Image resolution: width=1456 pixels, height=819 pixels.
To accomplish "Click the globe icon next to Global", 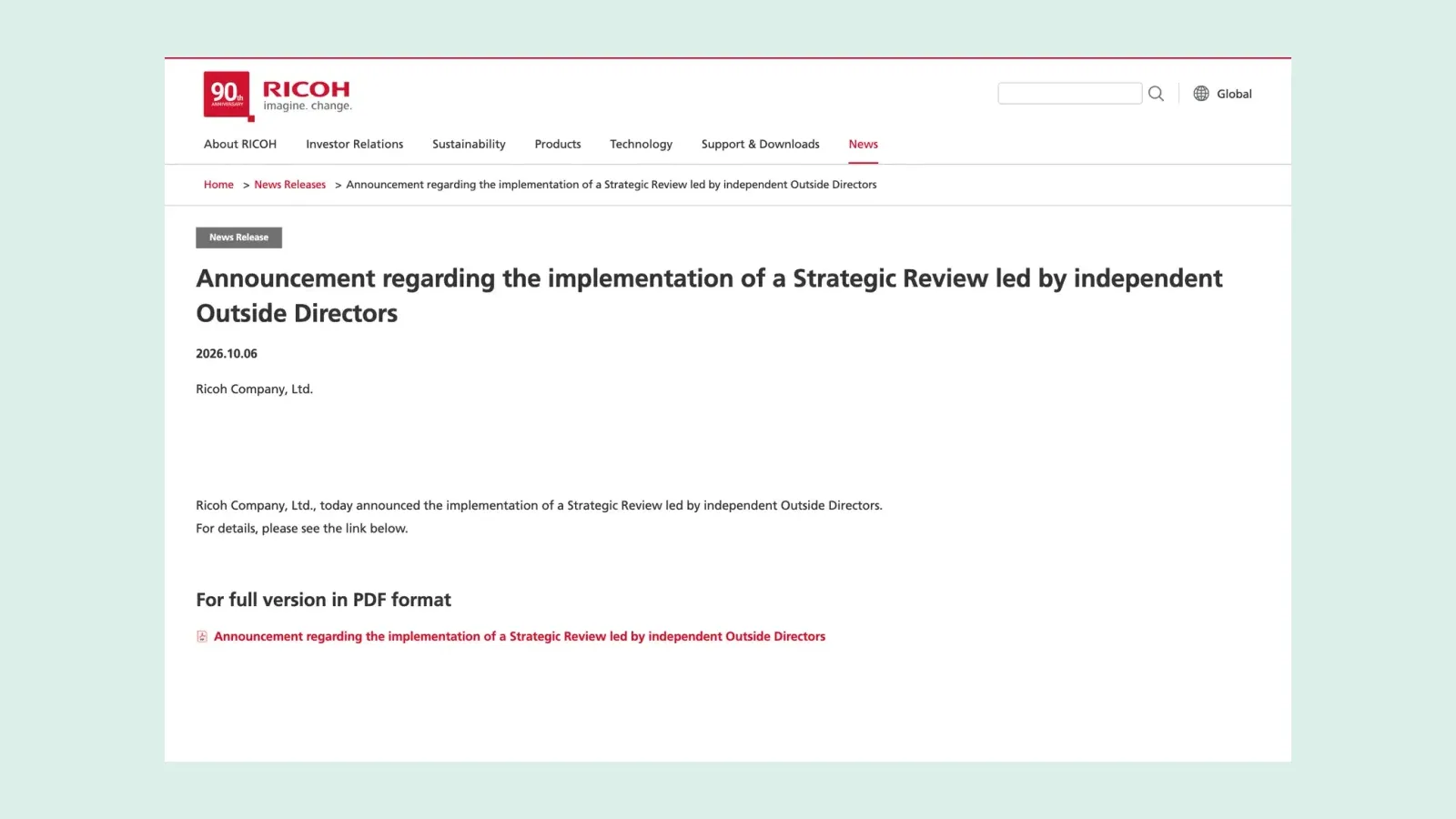I will [1201, 94].
